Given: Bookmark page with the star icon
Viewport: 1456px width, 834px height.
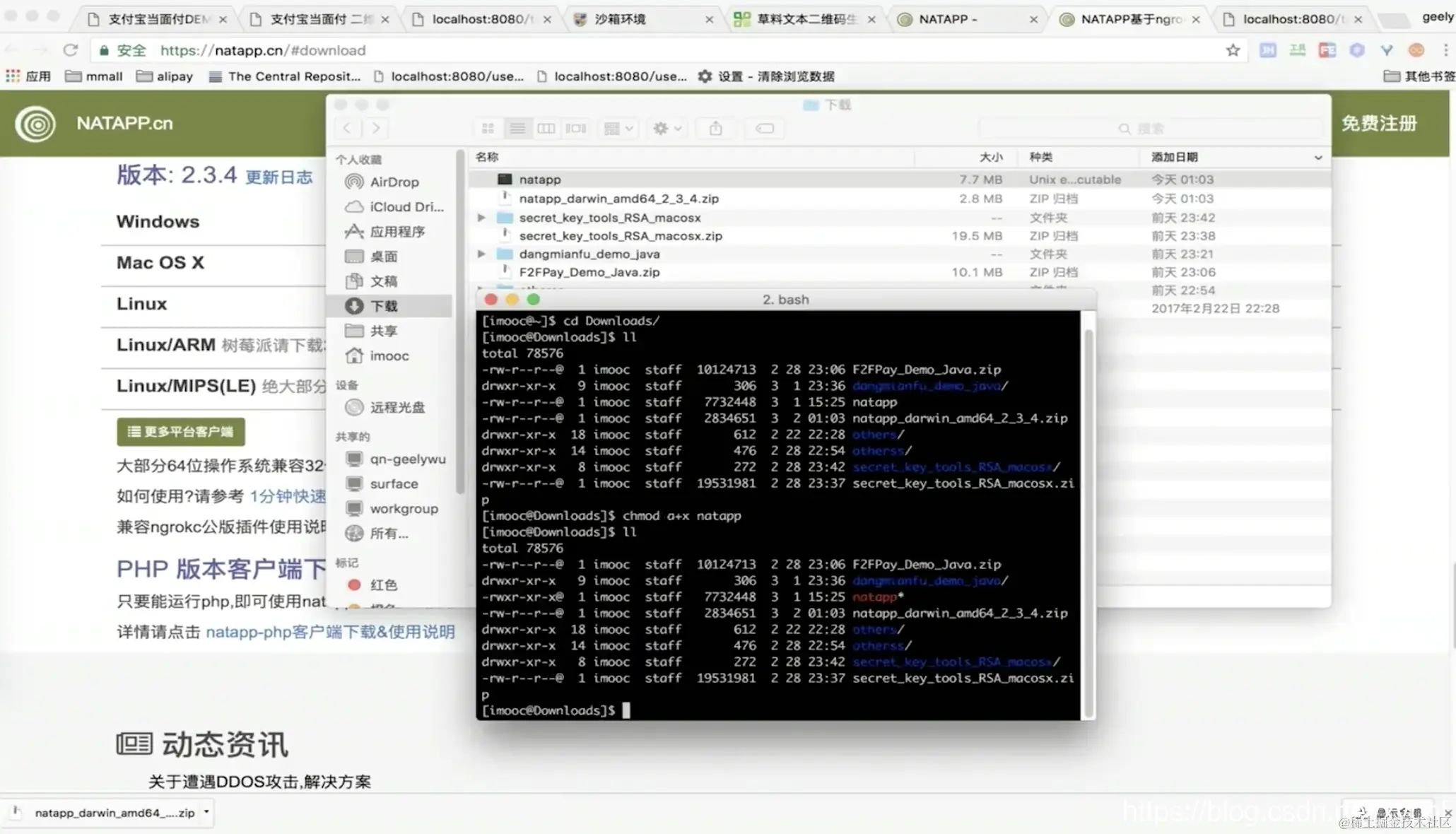Looking at the screenshot, I should (1233, 50).
